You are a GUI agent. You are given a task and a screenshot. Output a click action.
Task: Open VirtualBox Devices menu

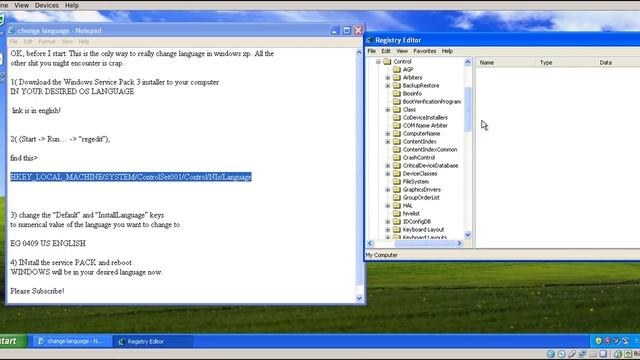[47, 5]
